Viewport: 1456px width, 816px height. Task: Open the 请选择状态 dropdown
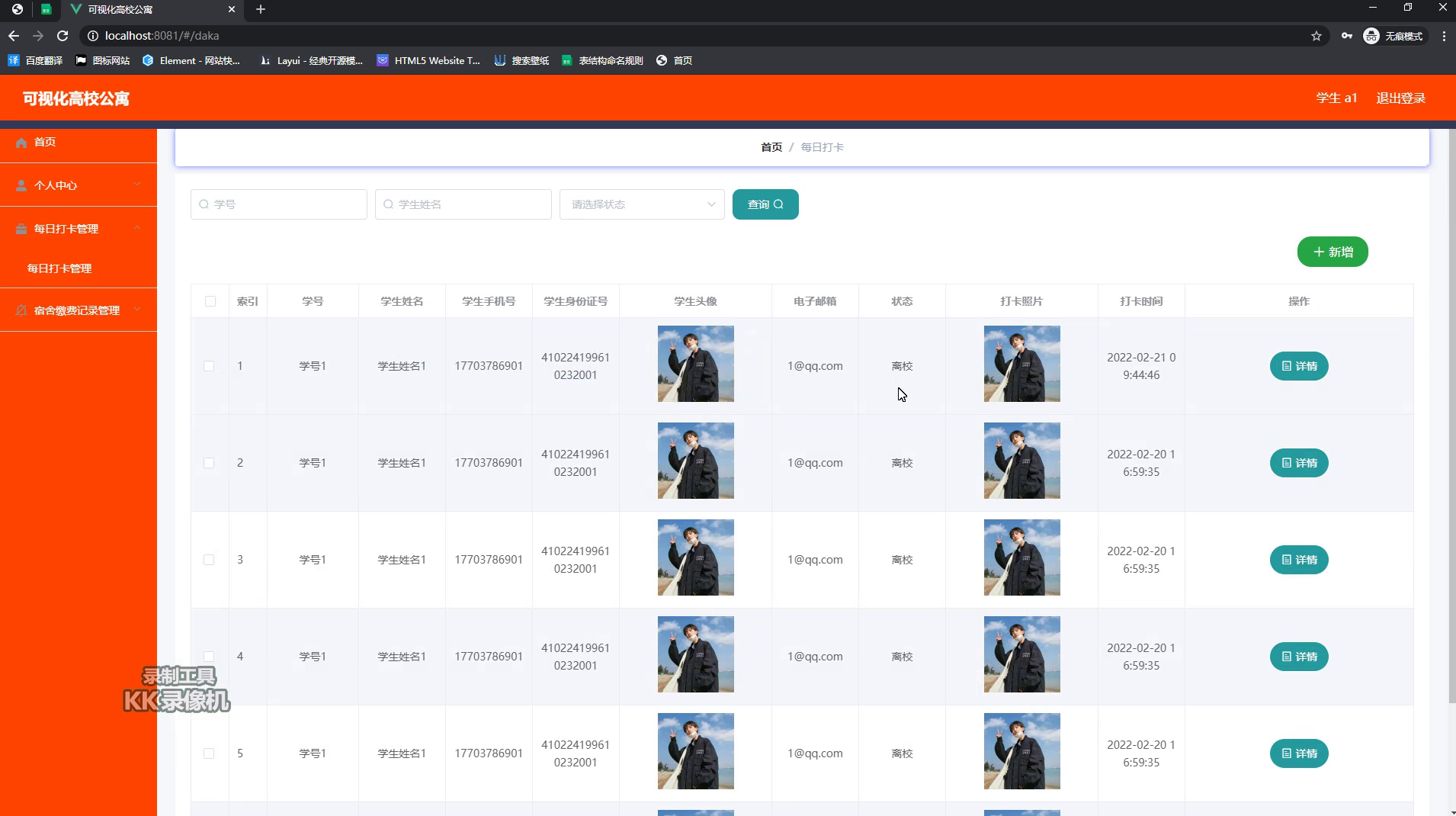[642, 204]
